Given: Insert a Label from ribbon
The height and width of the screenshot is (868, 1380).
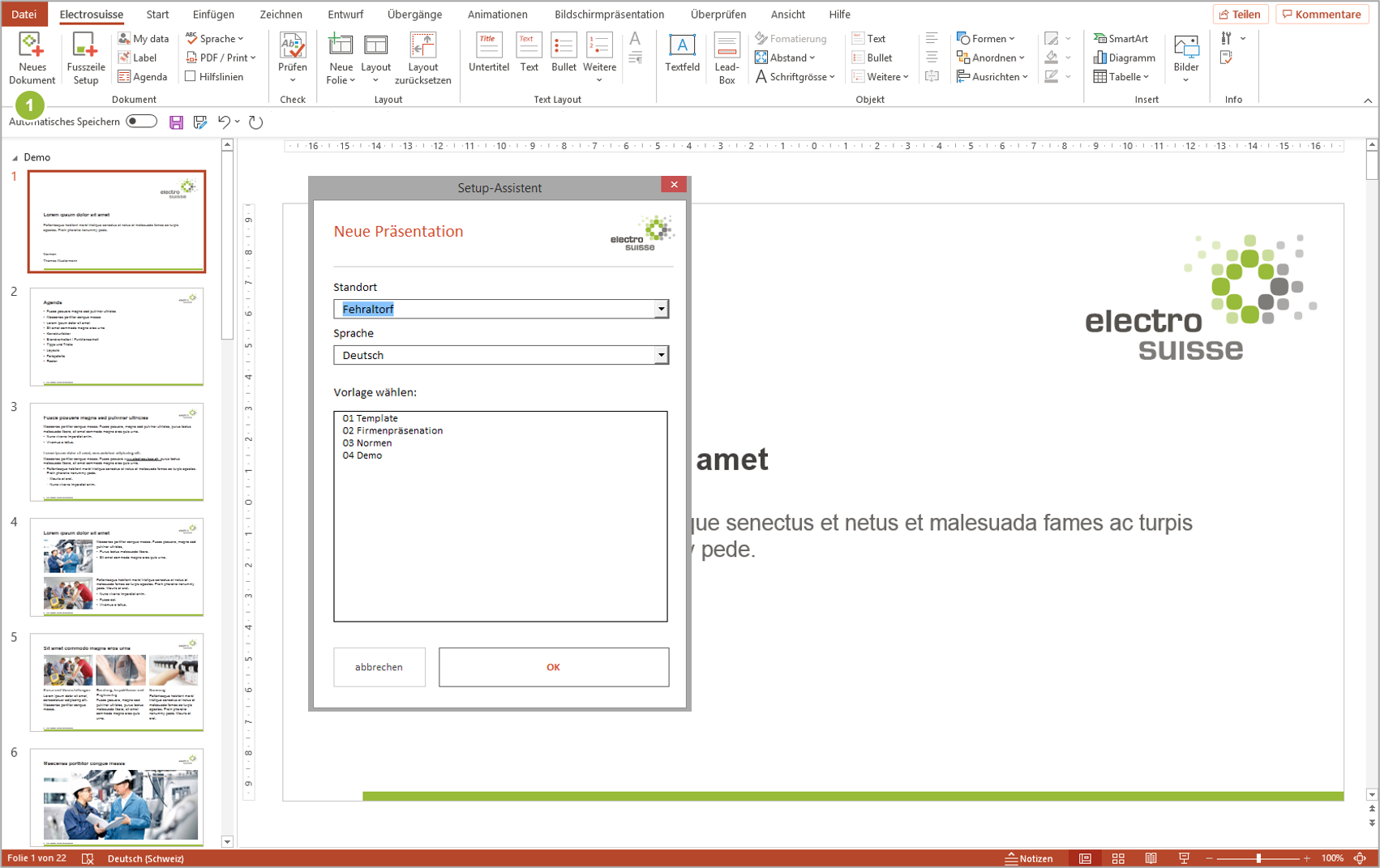Looking at the screenshot, I should click(x=138, y=58).
